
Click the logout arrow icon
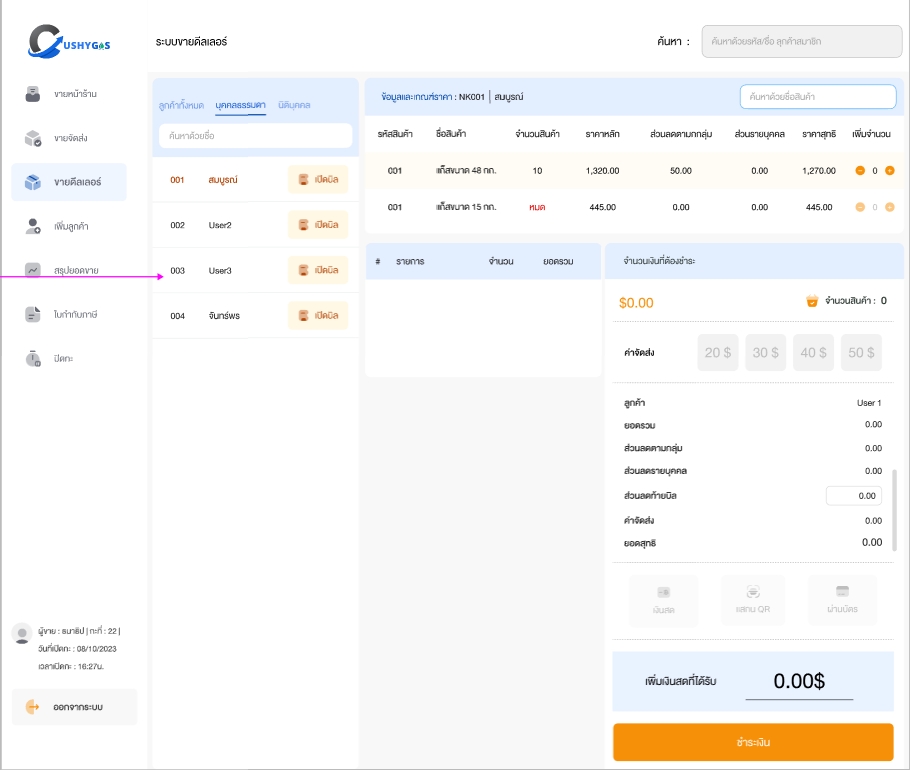[32, 707]
